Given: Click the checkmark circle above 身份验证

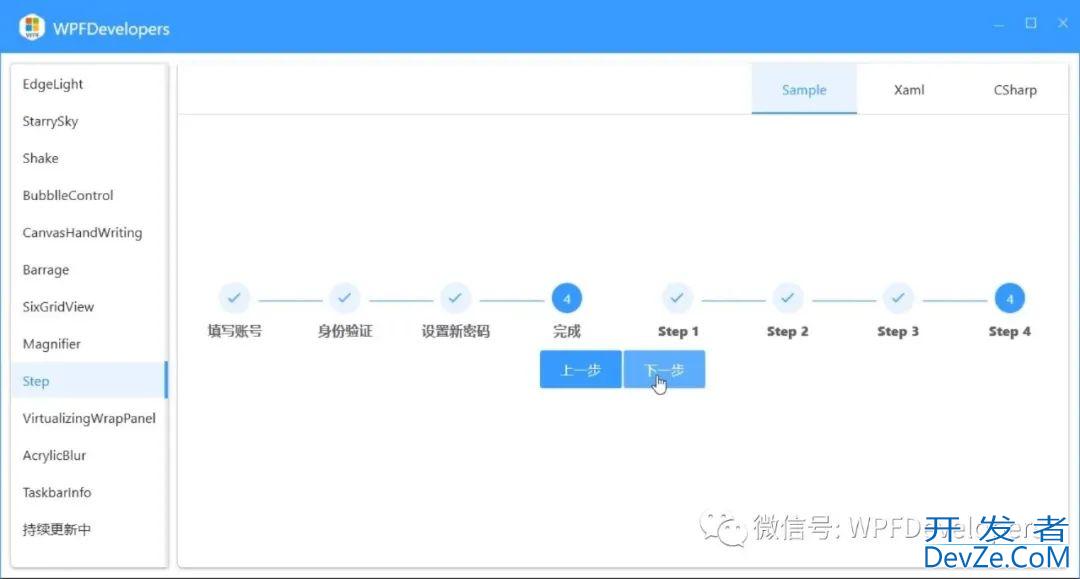Looking at the screenshot, I should coord(345,298).
